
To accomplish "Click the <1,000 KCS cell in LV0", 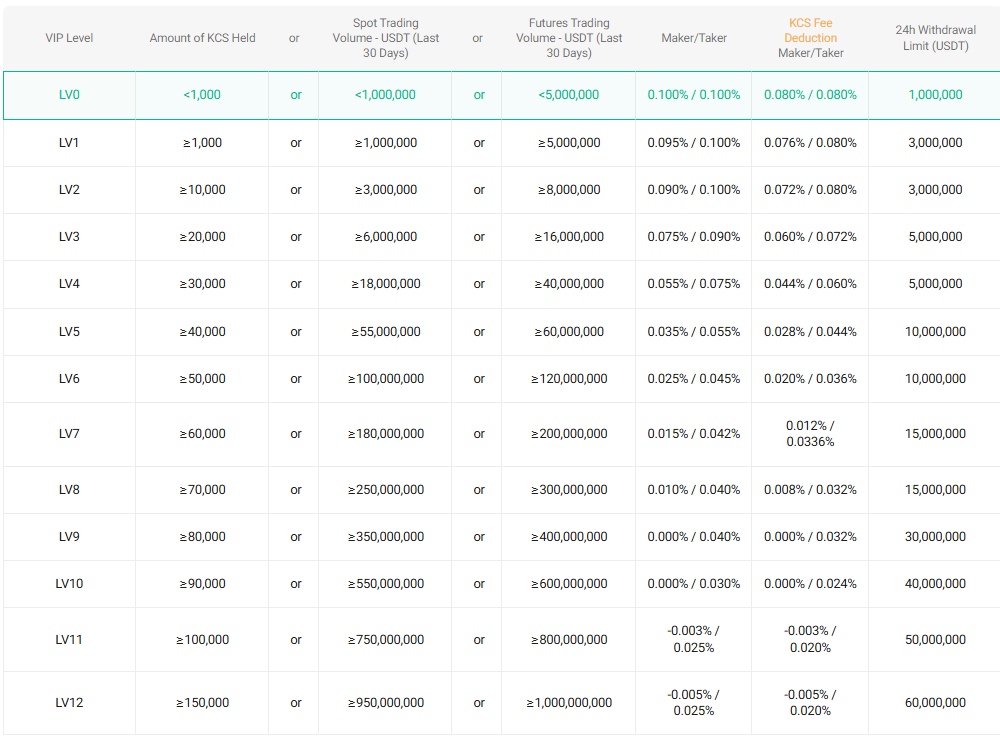I will tap(202, 95).
